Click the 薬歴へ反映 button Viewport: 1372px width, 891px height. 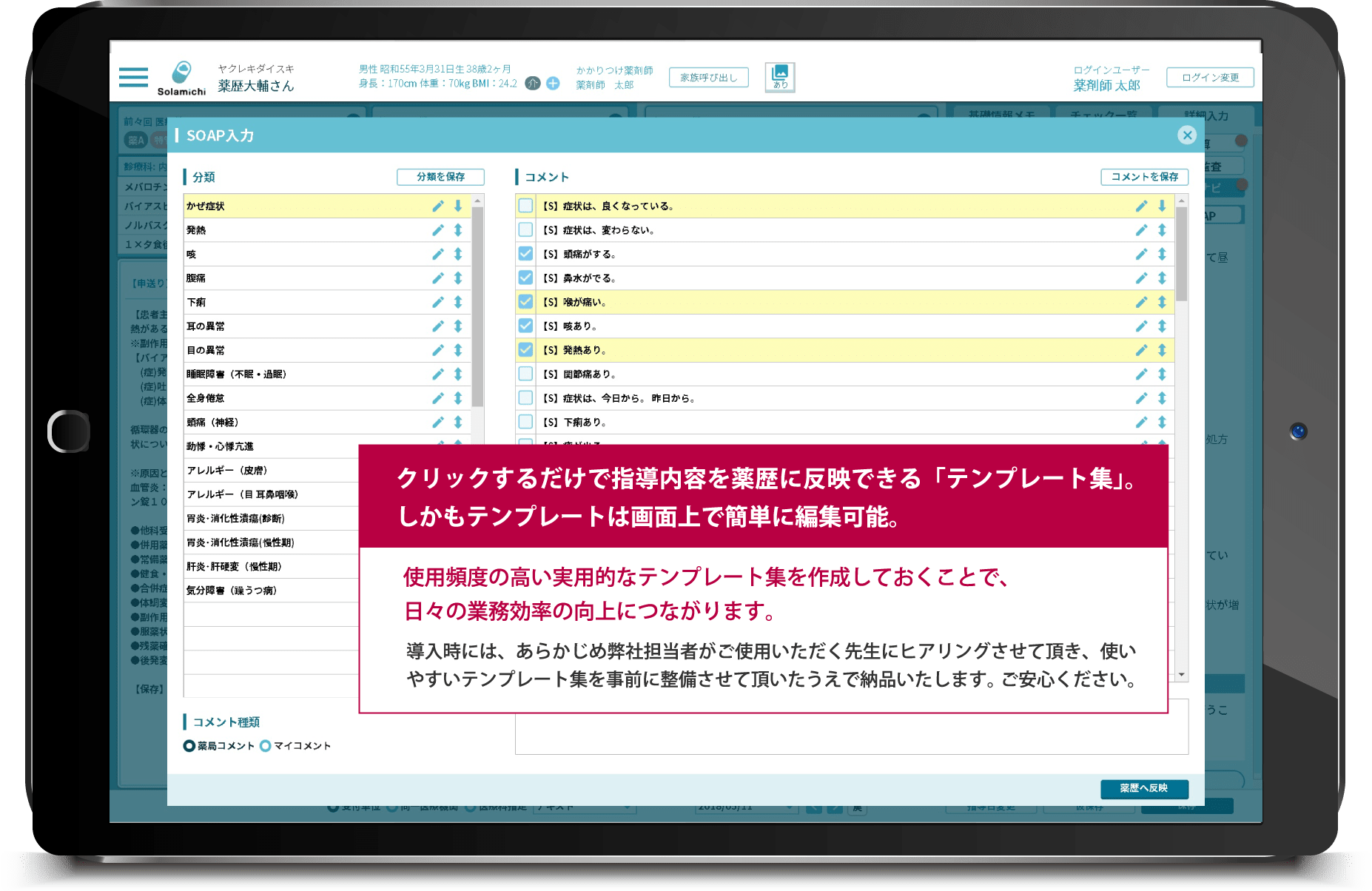(x=1144, y=788)
